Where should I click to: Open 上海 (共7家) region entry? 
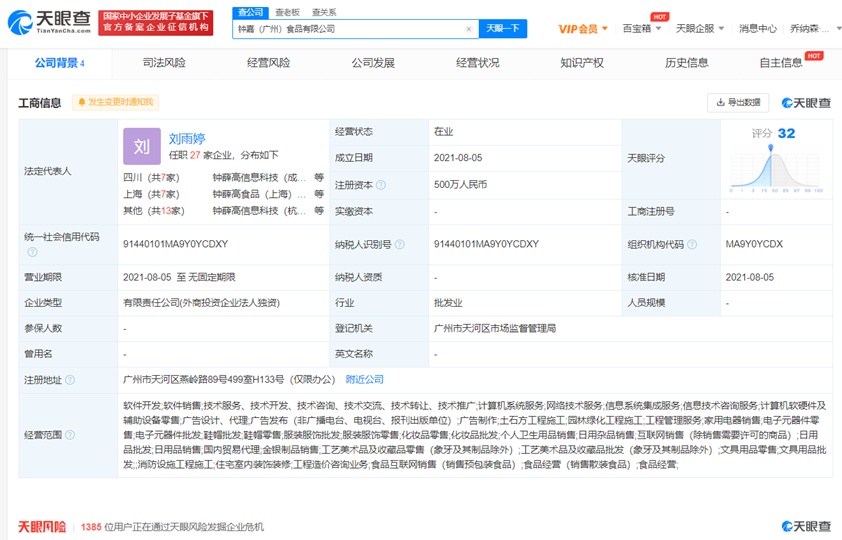151,194
